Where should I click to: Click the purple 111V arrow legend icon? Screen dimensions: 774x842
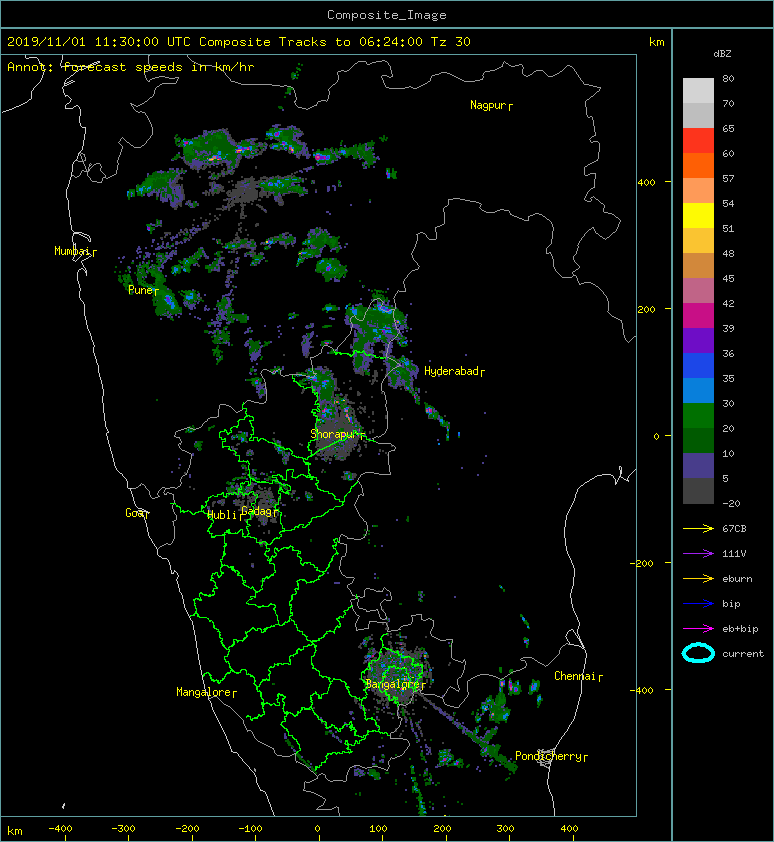click(698, 554)
